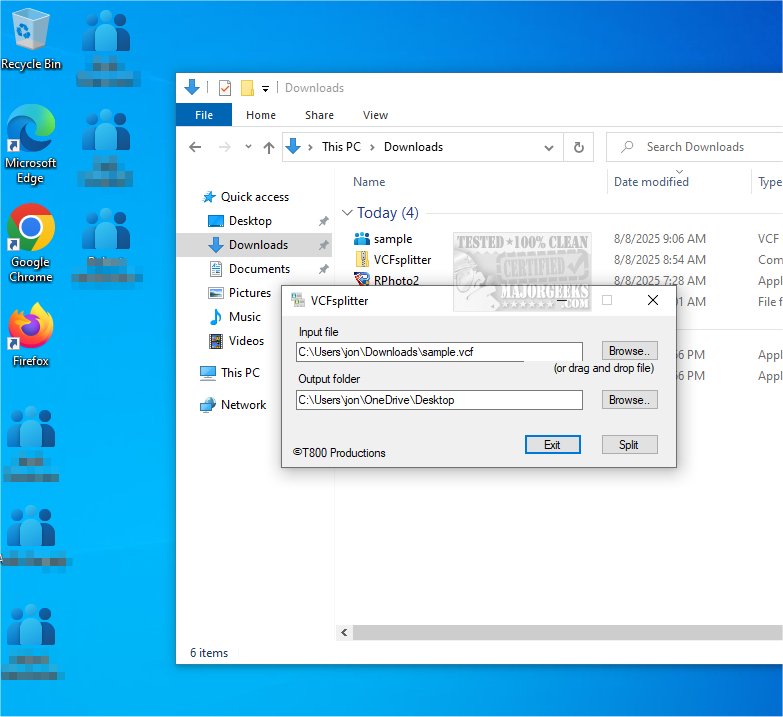Launch Microsoft Edge from the desktop
Viewport: 783px width, 717px height.
point(30,145)
